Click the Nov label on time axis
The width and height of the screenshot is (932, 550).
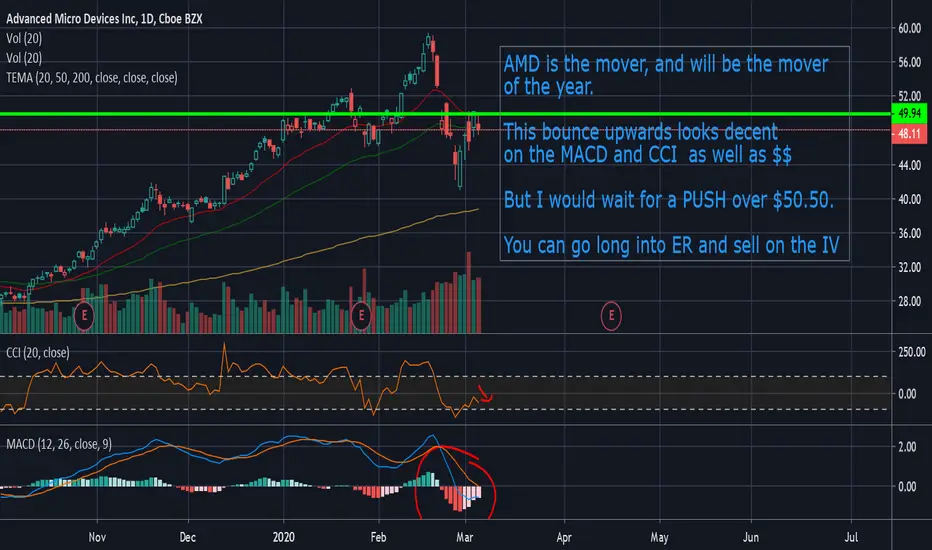pos(97,537)
